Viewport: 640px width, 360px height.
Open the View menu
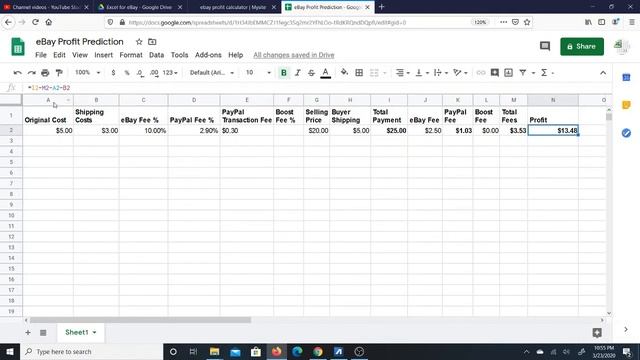coord(80,55)
